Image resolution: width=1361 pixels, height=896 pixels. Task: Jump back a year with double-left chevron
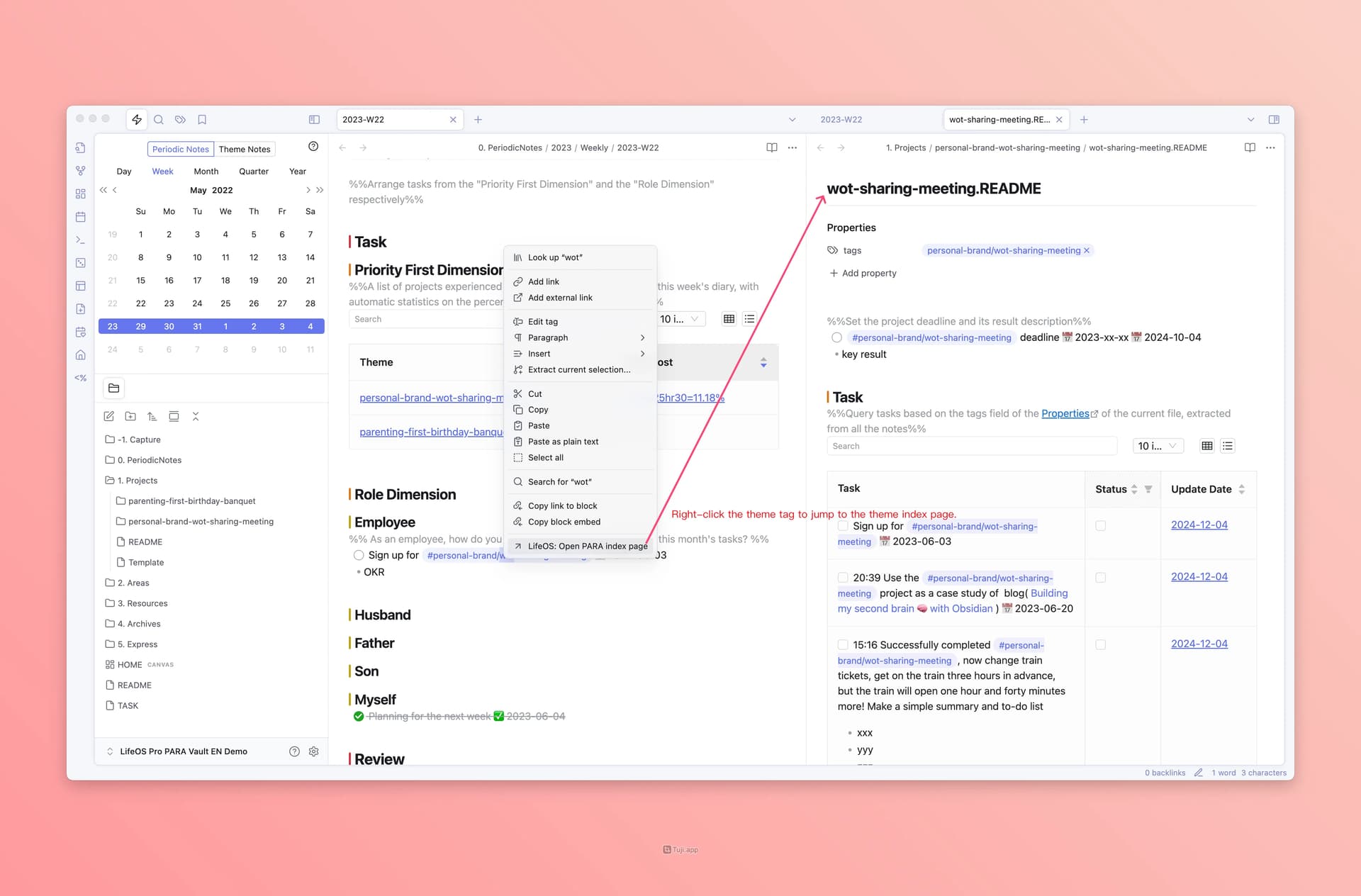click(x=103, y=190)
